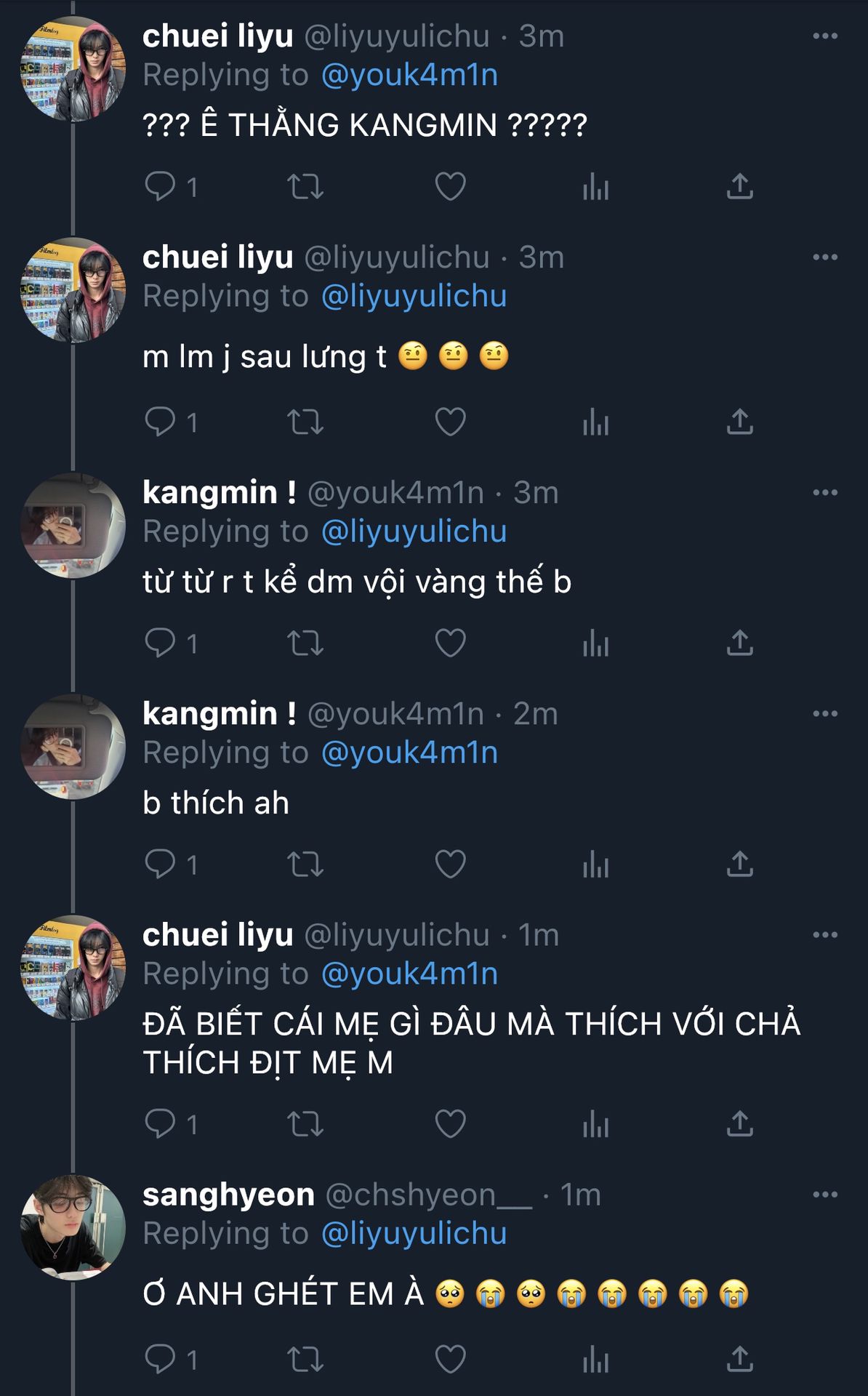Open analytics for "ĐÃ BIẾT CÁI MẸ GÌ" tweet
The height and width of the screenshot is (1396, 868).
click(595, 1124)
